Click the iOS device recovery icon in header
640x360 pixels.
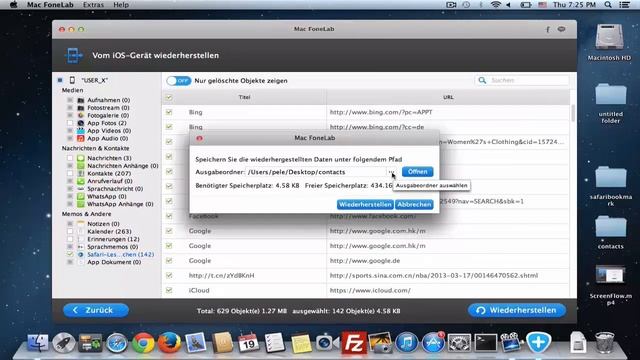(73, 55)
